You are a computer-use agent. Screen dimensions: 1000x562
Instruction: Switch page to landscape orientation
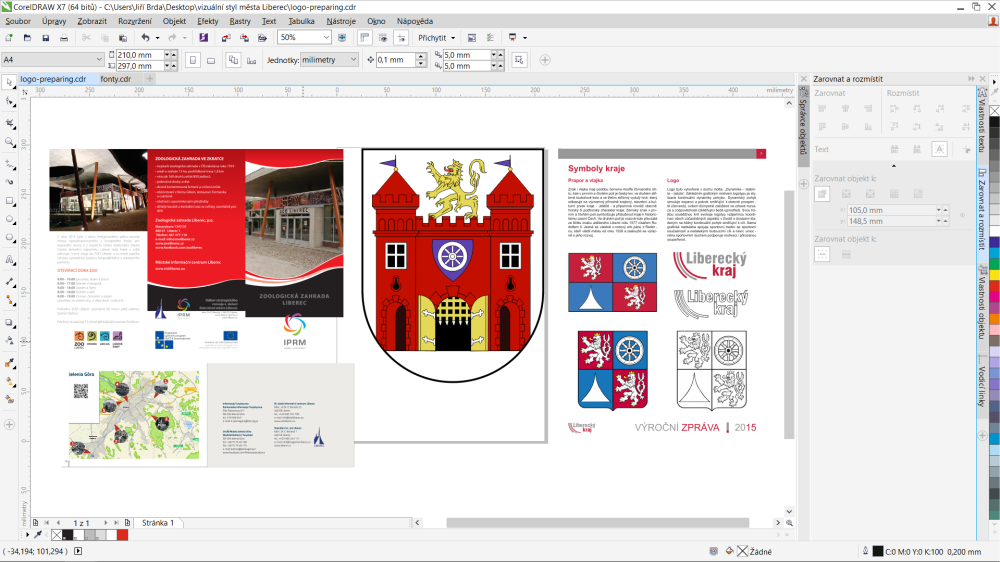[x=211, y=60]
